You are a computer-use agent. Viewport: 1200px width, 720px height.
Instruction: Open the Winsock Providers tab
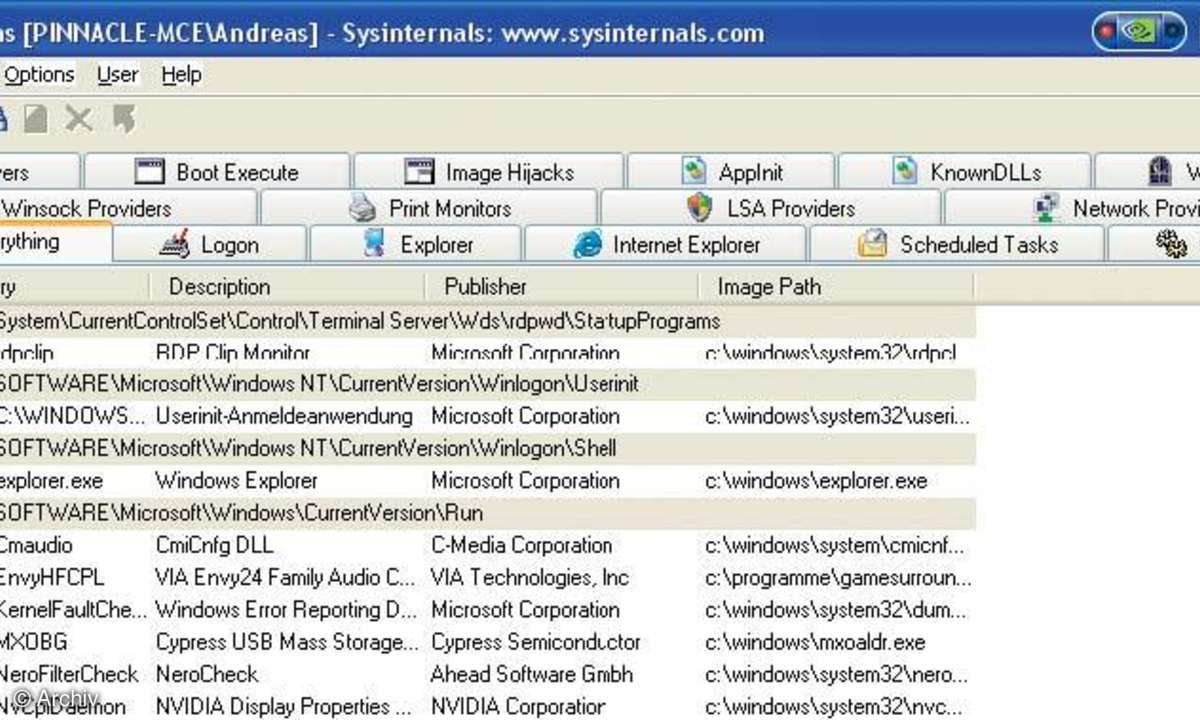coord(126,209)
